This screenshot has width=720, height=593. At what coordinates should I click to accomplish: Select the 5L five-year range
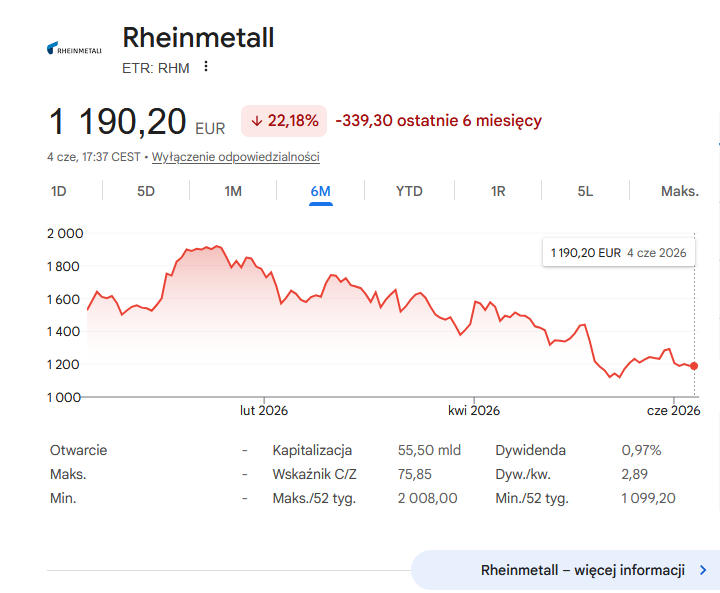point(585,191)
